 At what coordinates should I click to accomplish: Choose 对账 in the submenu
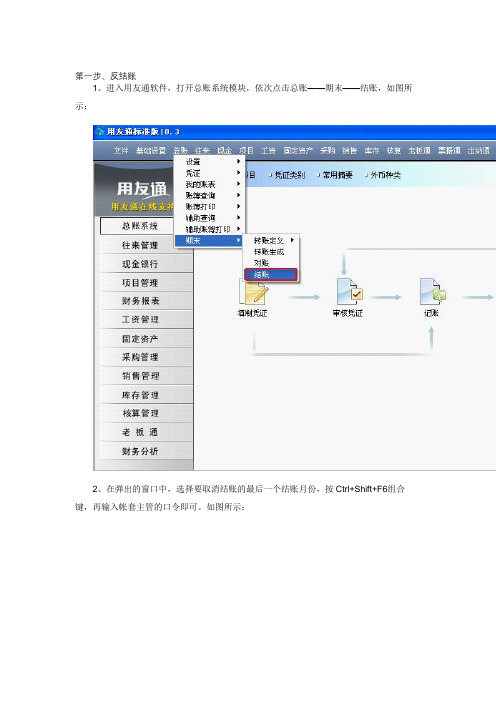point(271,263)
